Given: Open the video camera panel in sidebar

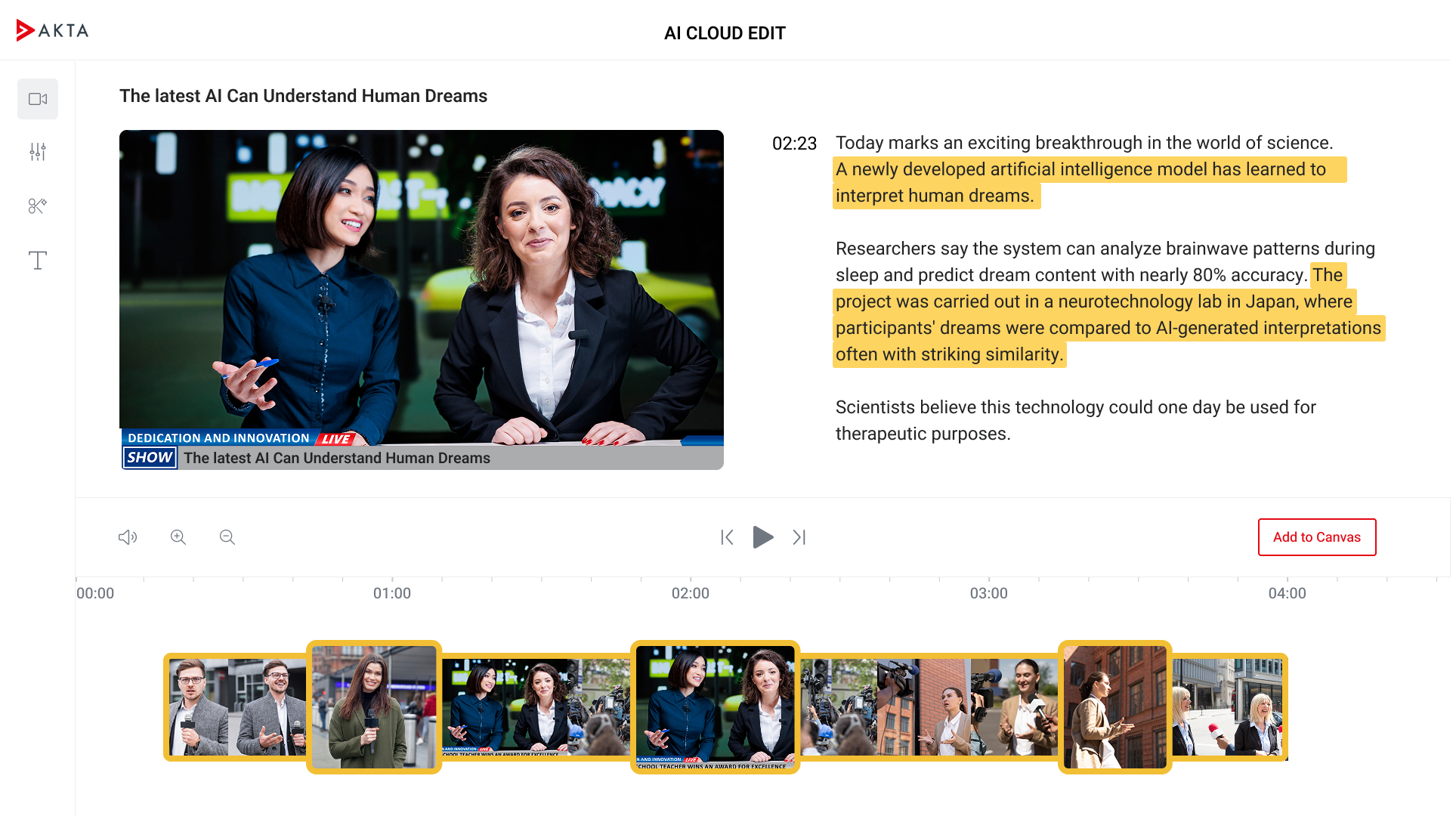Looking at the screenshot, I should pyautogui.click(x=38, y=99).
